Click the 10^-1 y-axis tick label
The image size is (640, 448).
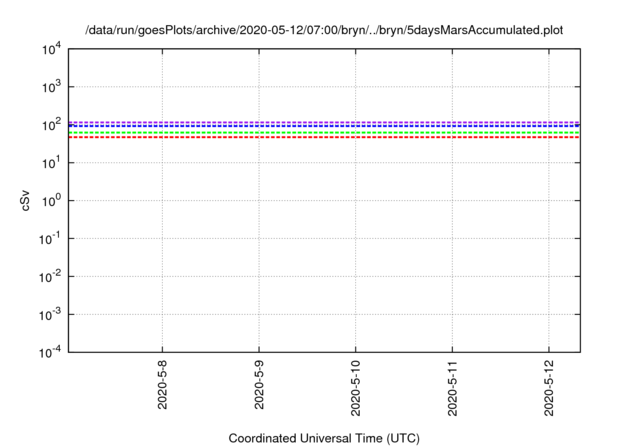pyautogui.click(x=50, y=239)
